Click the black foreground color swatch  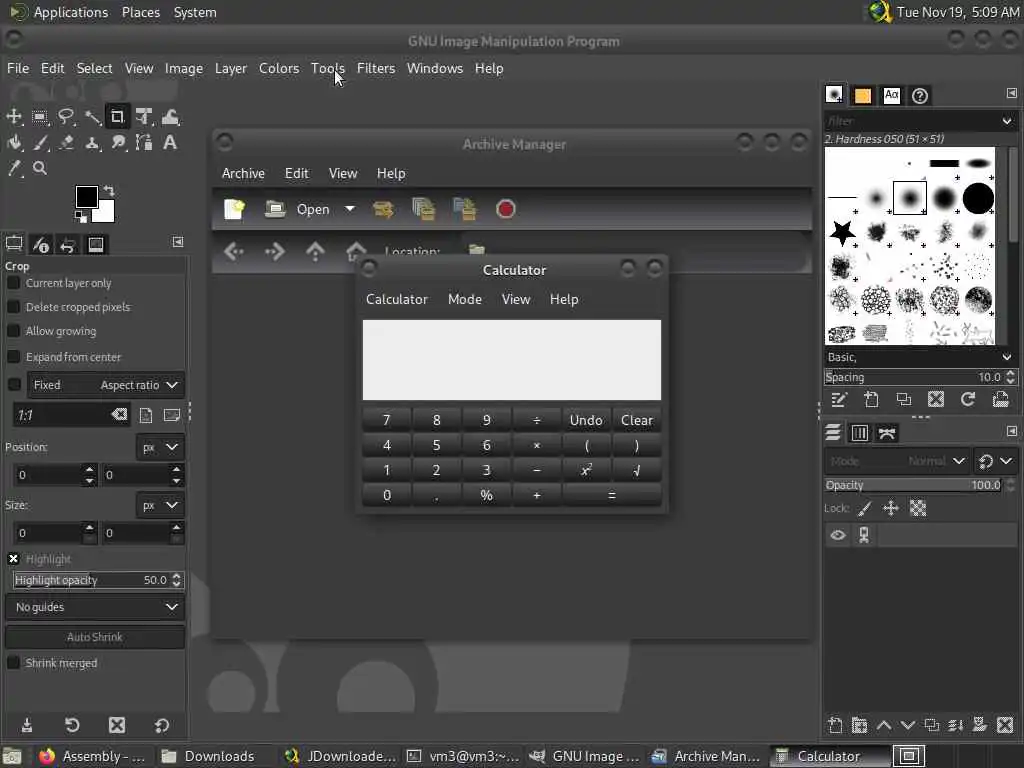coord(86,196)
